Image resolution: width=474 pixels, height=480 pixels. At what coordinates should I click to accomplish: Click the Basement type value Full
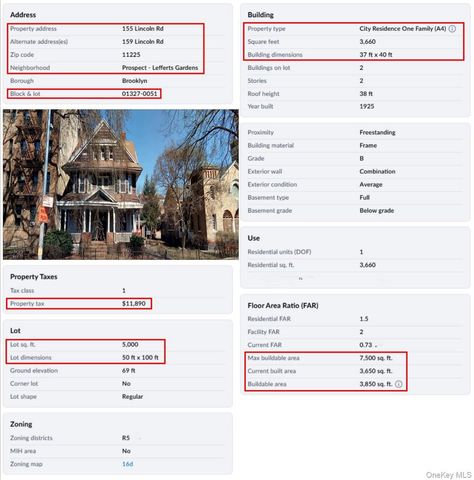[x=364, y=197]
